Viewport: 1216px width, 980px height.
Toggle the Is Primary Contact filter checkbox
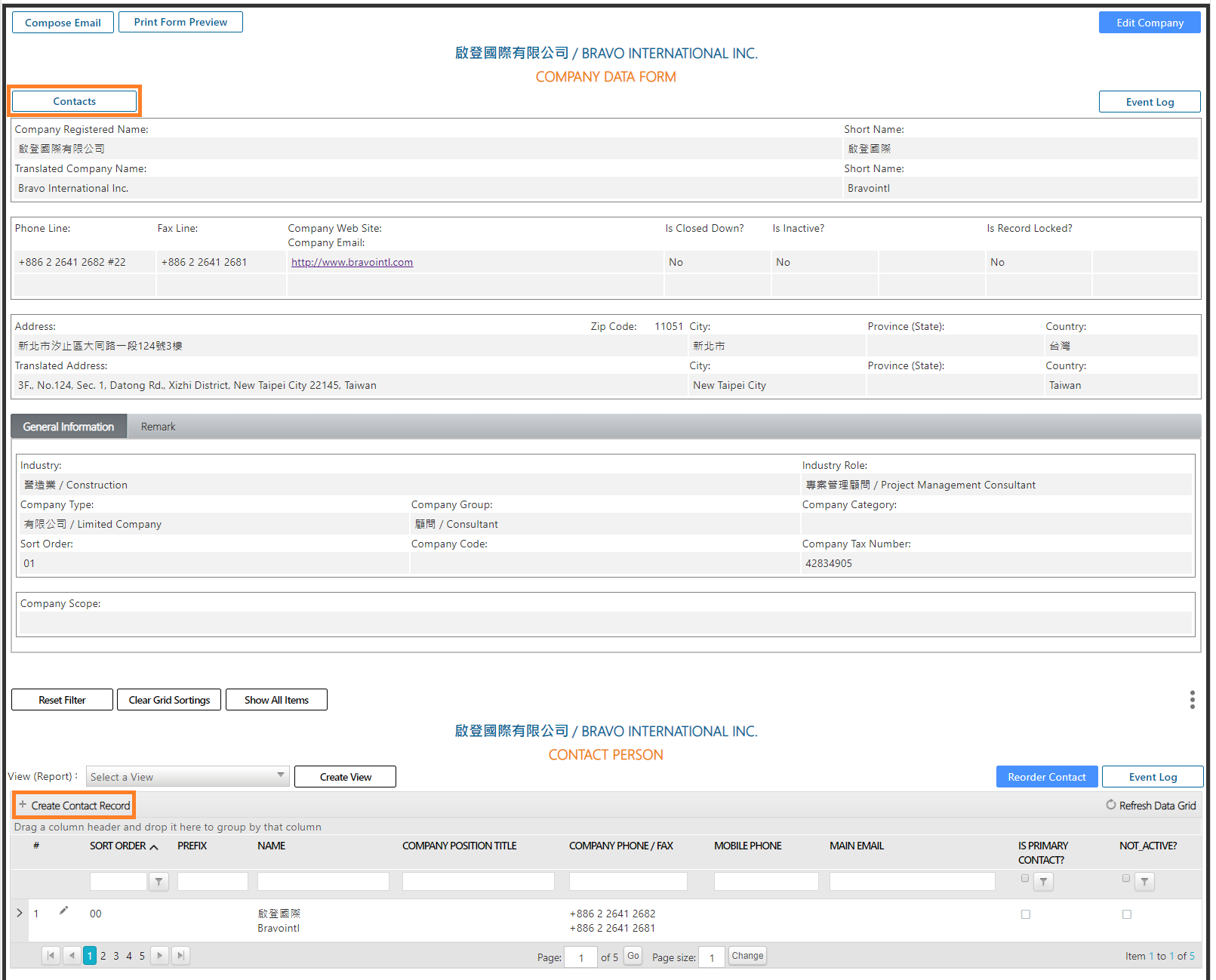click(x=1024, y=878)
